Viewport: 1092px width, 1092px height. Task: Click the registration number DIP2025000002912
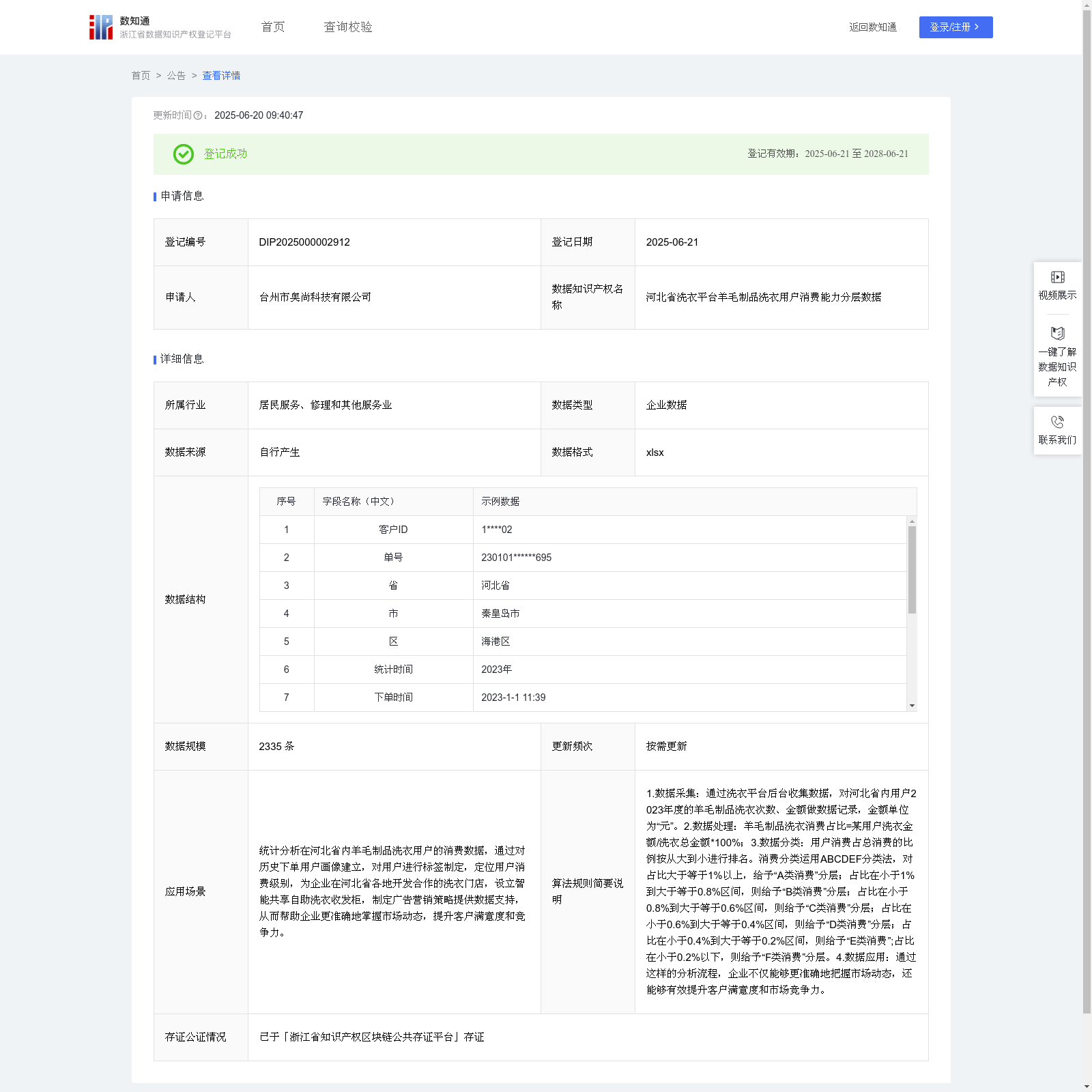304,242
